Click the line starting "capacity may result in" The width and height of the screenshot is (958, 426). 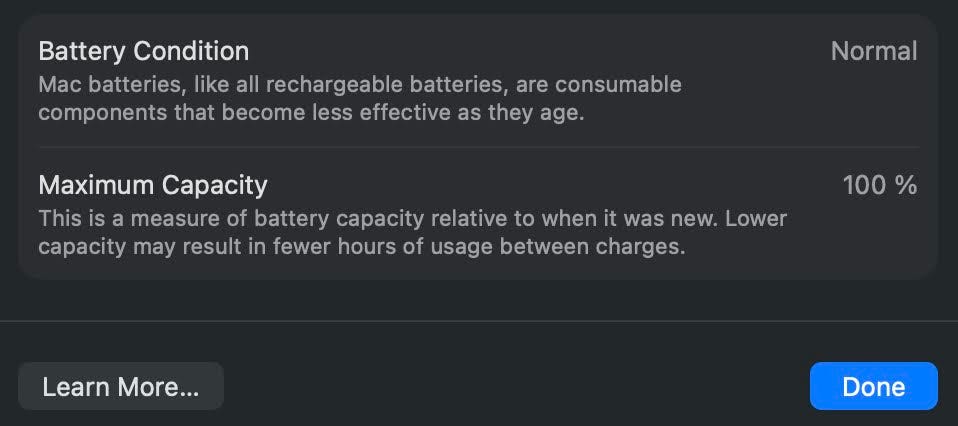click(x=361, y=246)
